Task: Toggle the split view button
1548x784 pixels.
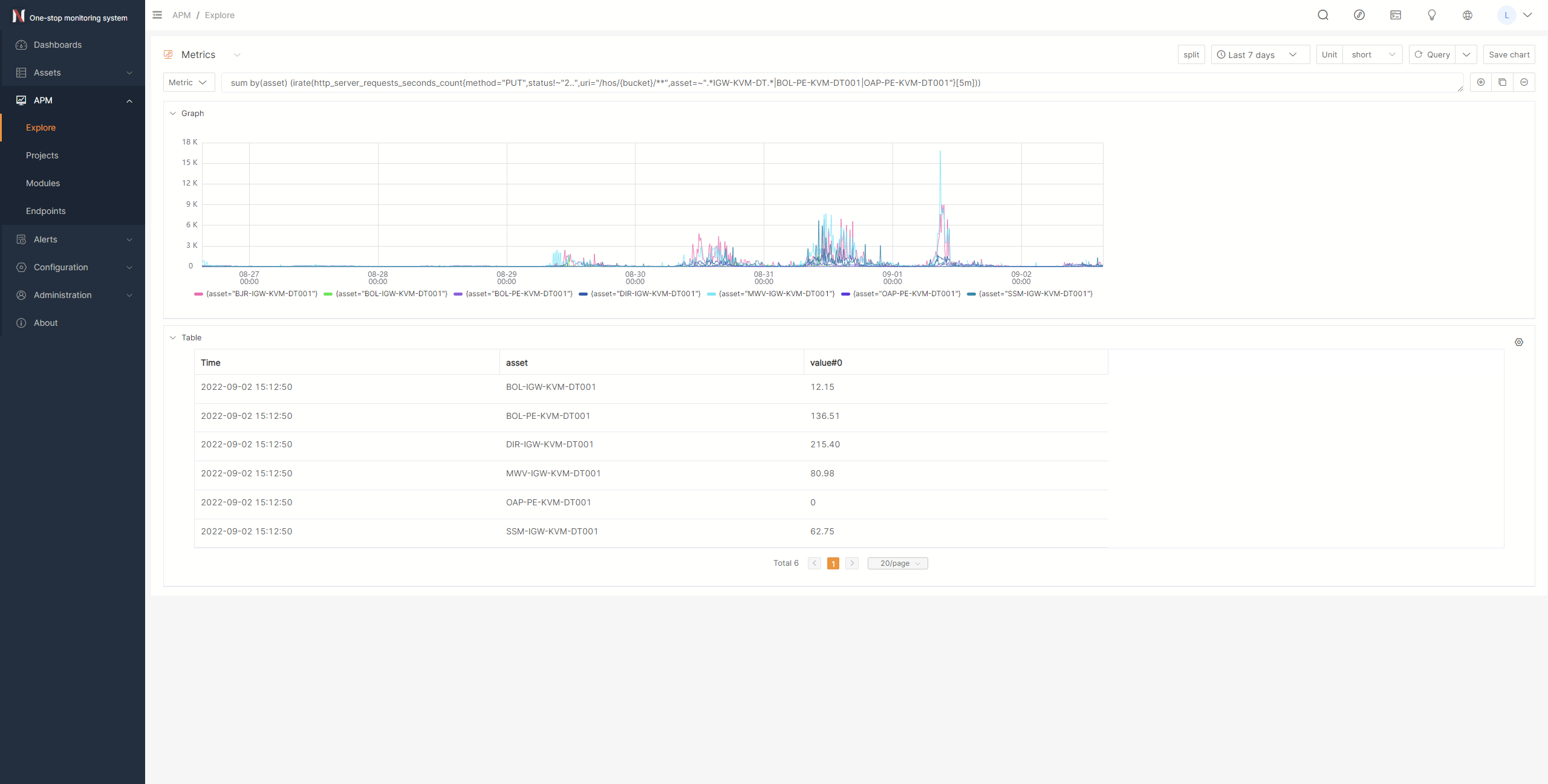Action: click(1191, 54)
